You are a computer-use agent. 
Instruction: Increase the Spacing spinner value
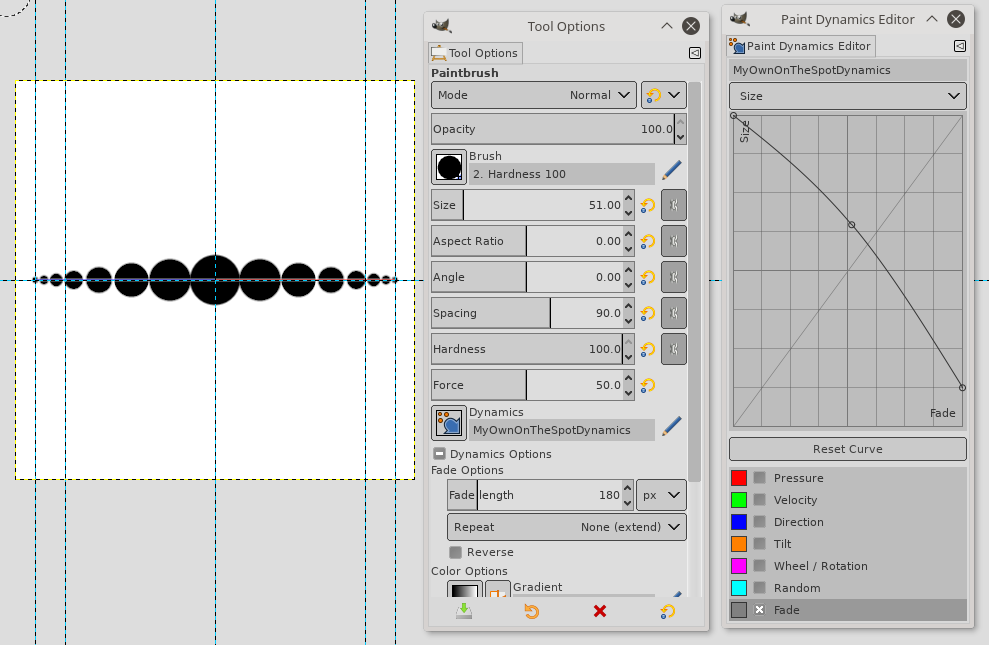(x=628, y=306)
